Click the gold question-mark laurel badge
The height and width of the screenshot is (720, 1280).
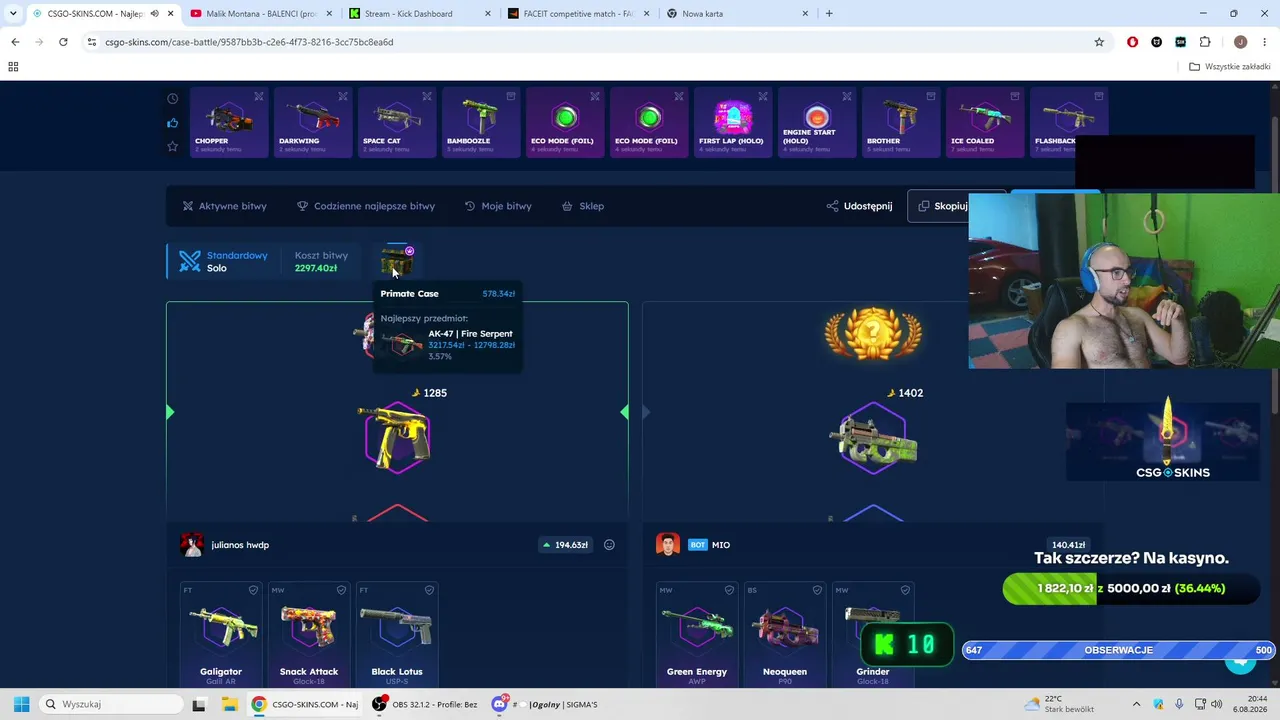pos(873,334)
